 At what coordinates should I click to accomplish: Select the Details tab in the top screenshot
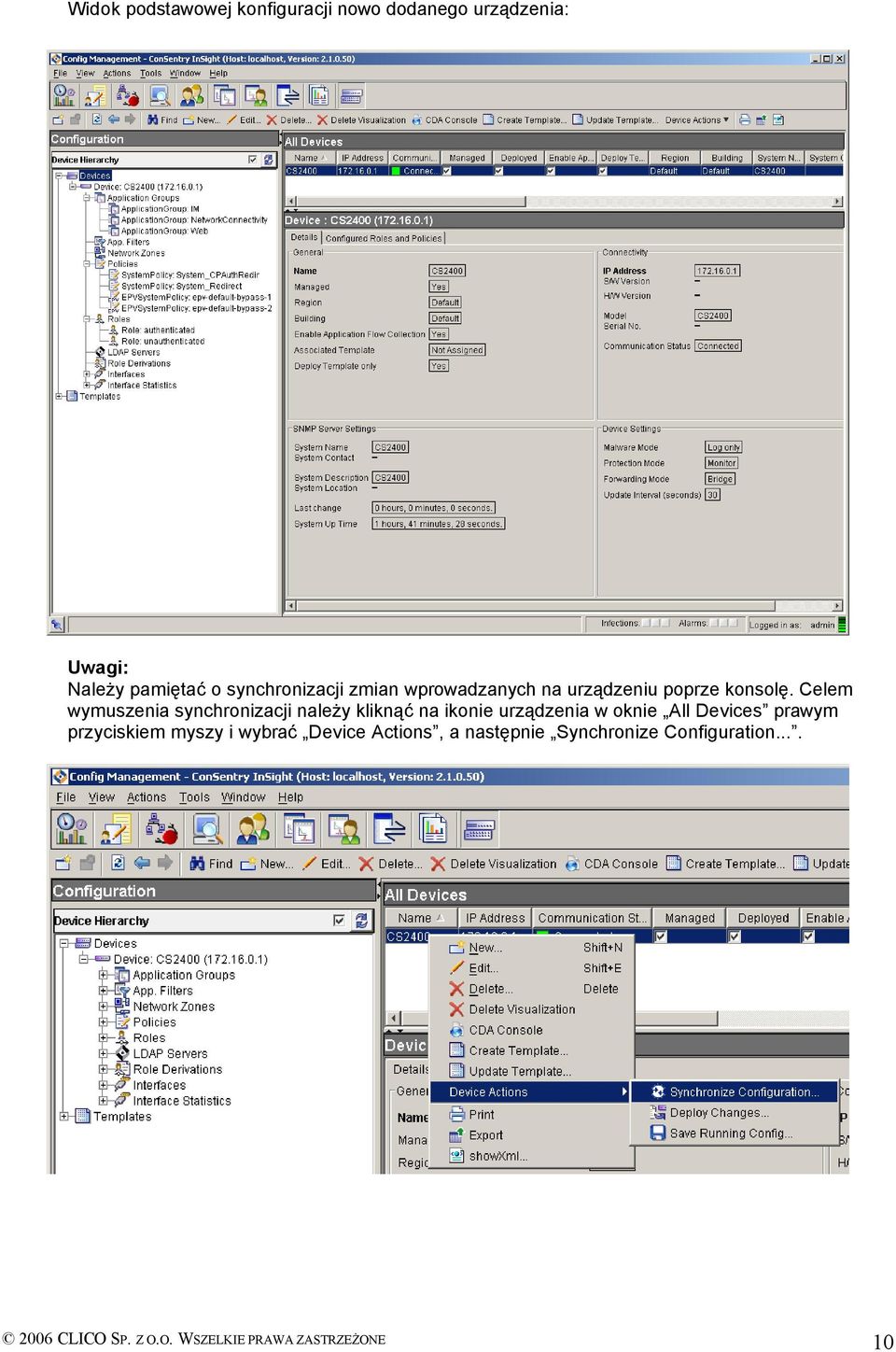tap(304, 237)
